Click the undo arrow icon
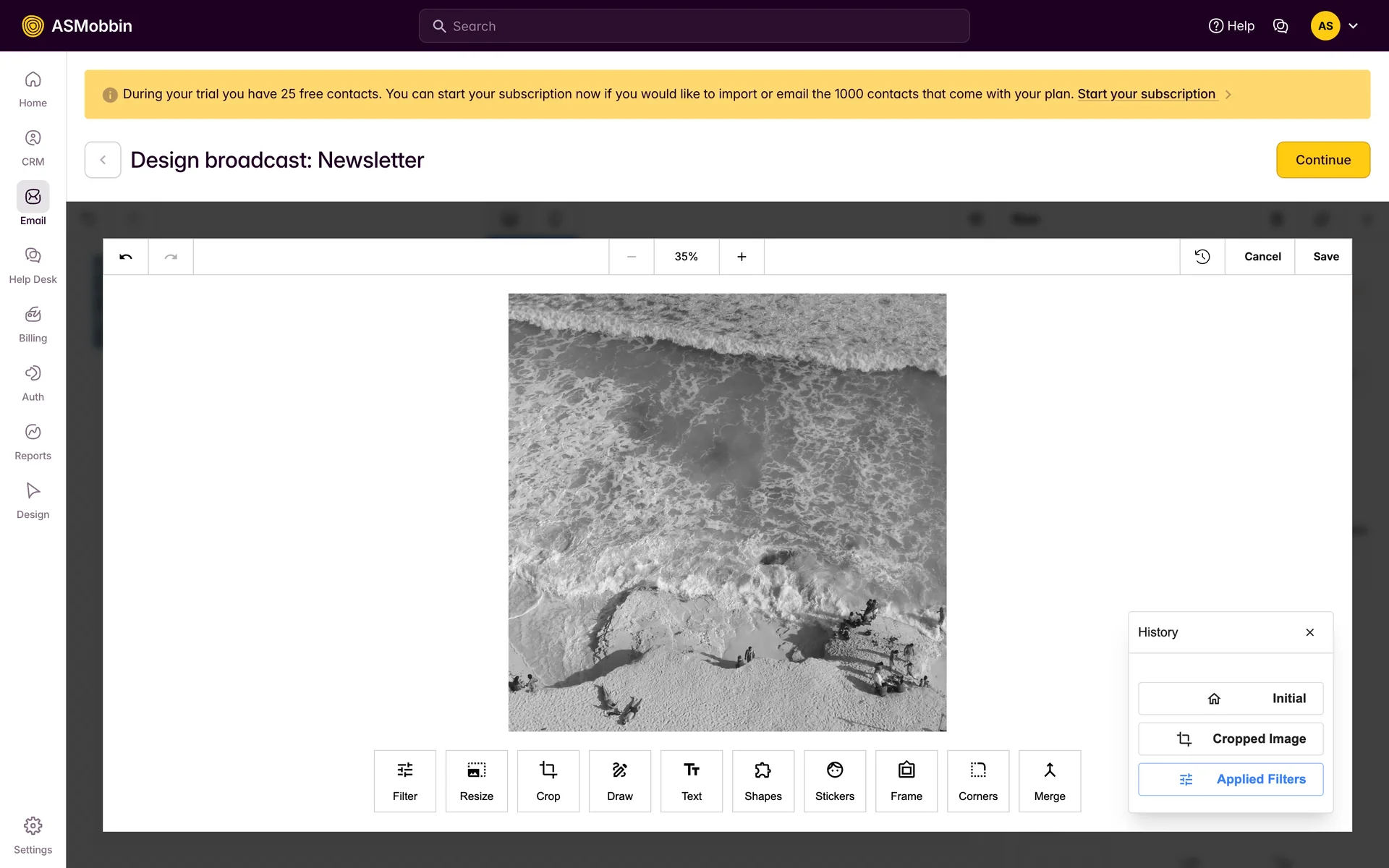This screenshot has width=1389, height=868. [x=126, y=257]
